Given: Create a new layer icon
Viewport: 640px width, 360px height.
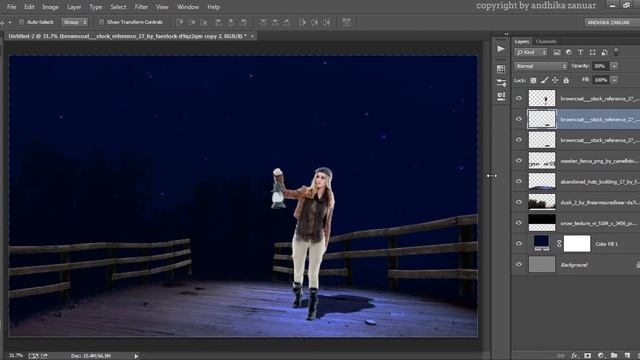Looking at the screenshot, I should click(x=627, y=356).
